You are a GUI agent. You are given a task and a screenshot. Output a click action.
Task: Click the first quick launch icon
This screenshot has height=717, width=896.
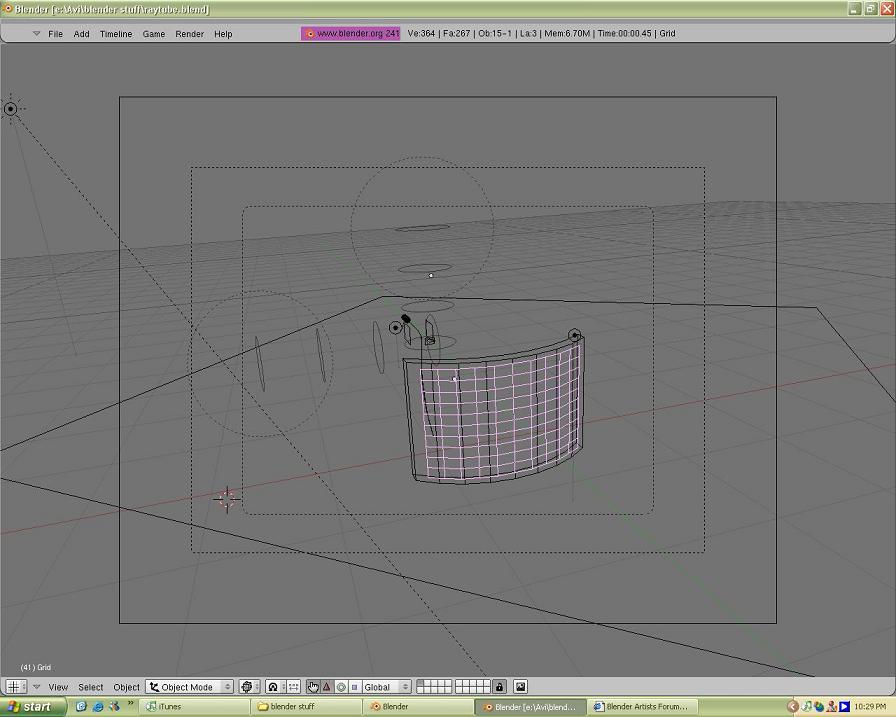(81, 707)
